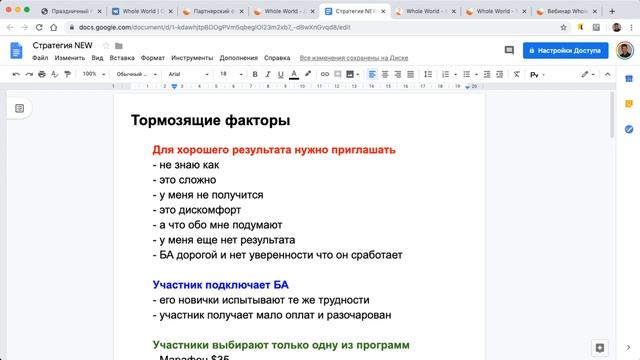
Task: Star the document Стратегия NEW
Action: pyautogui.click(x=106, y=46)
